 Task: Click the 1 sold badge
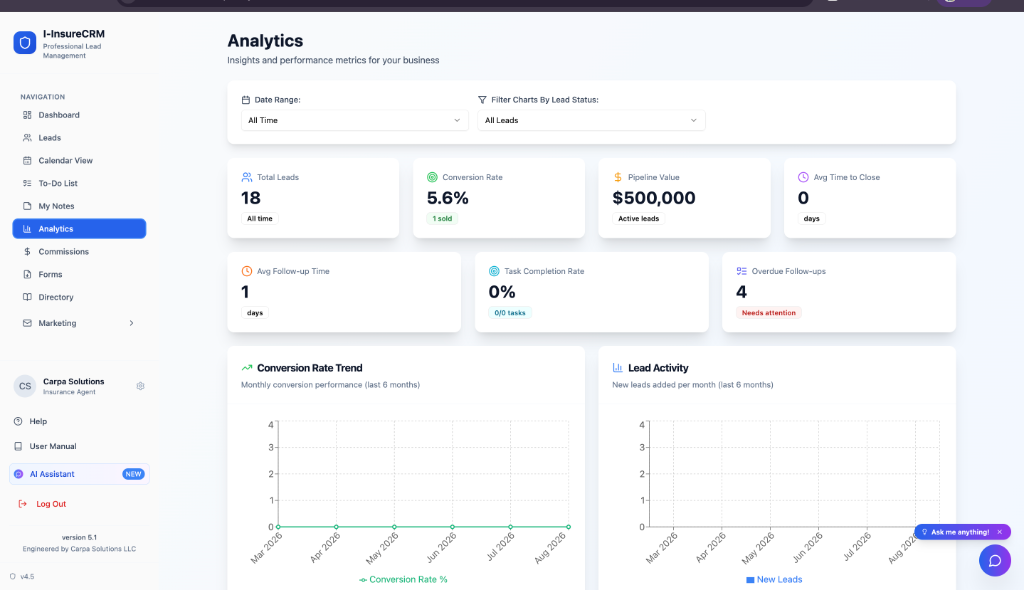(442, 219)
